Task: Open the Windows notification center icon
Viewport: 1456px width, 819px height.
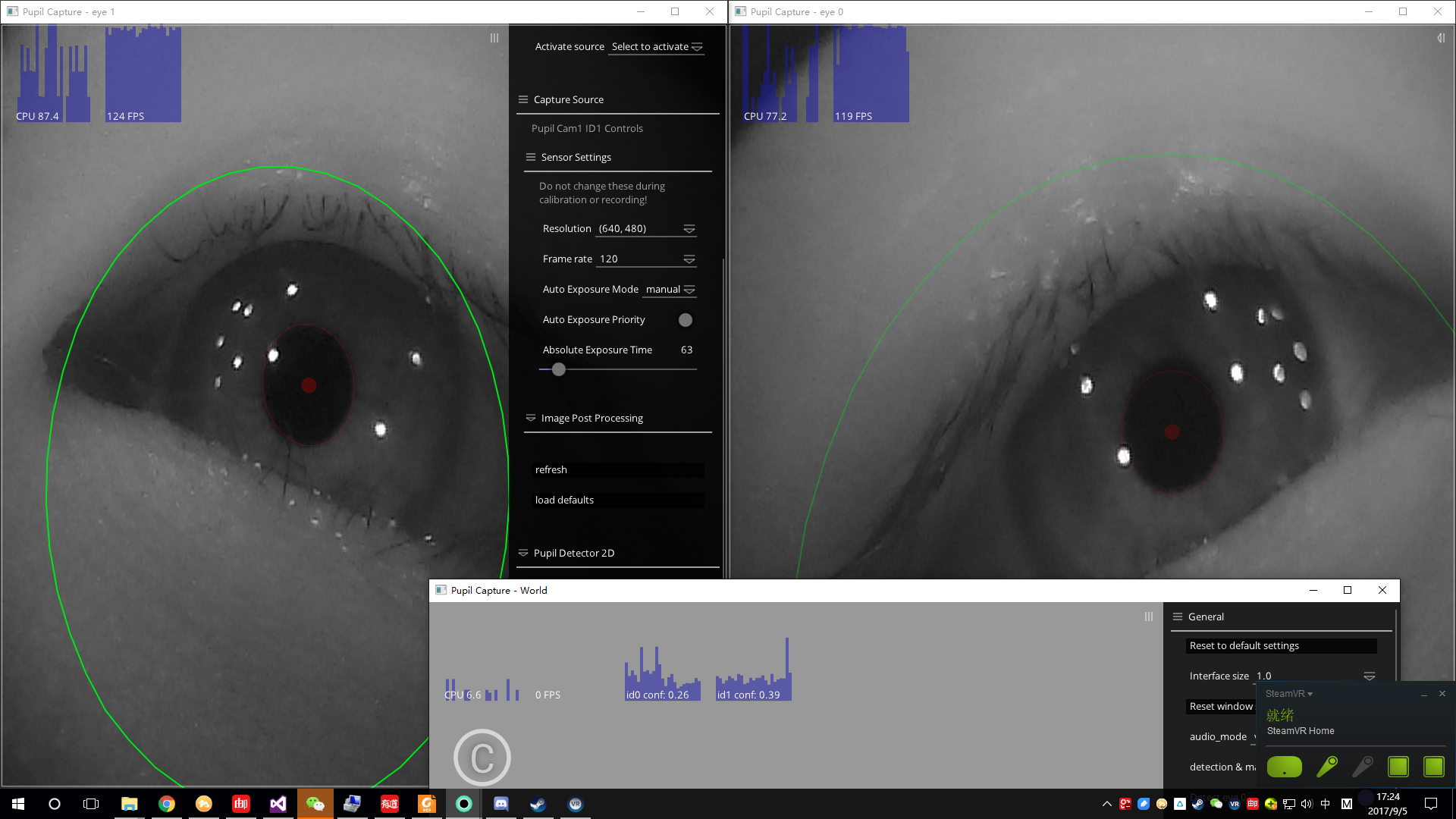Action: [1431, 804]
